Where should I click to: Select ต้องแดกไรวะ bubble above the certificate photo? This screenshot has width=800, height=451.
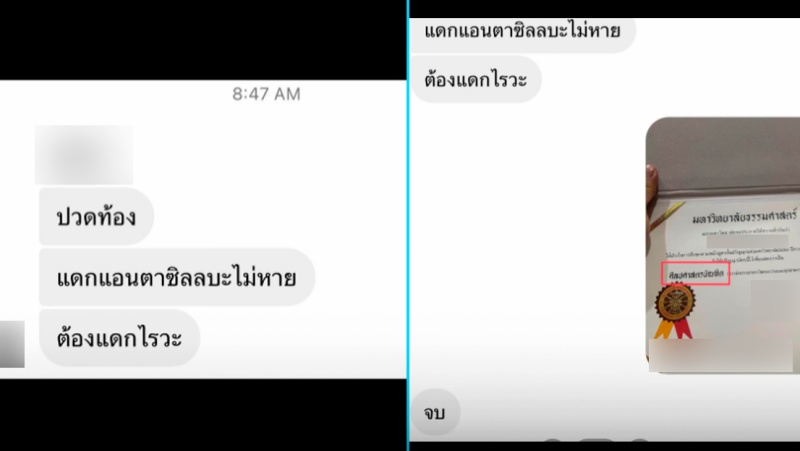pos(476,79)
